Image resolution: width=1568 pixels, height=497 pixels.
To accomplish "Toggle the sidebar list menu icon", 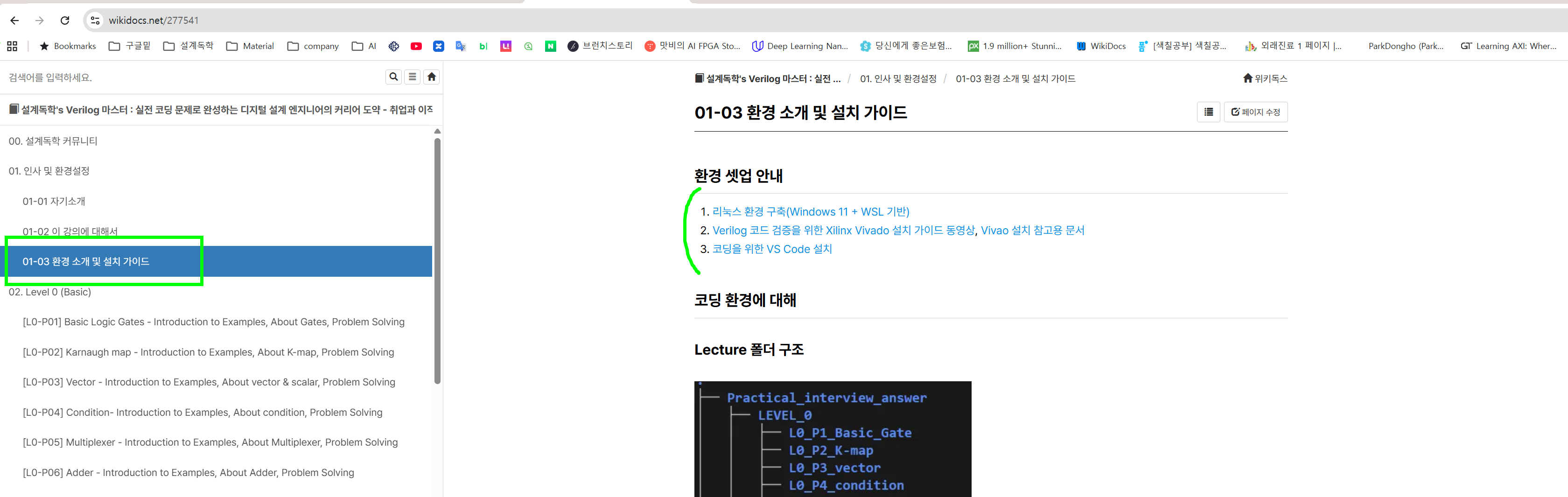I will coord(412,77).
